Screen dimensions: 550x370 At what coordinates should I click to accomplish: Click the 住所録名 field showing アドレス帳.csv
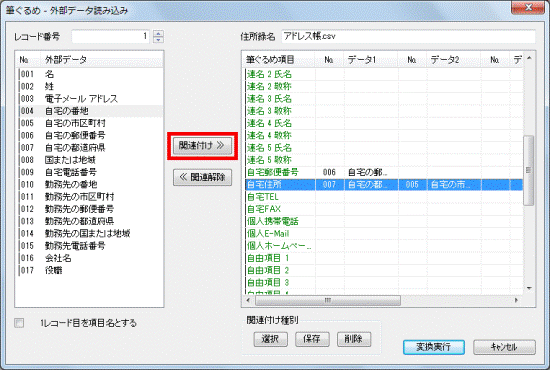[408, 36]
